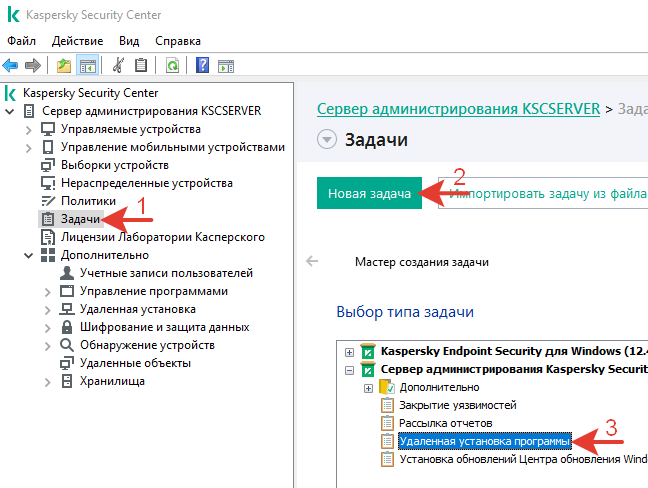The width and height of the screenshot is (648, 488).
Task: Select the root Kaspersky Security Center node
Action: point(90,93)
